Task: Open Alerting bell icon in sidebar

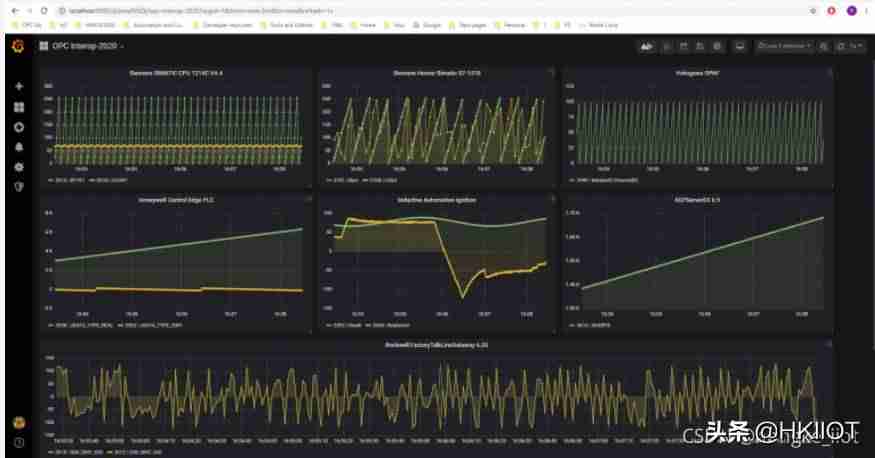Action: 19,147
